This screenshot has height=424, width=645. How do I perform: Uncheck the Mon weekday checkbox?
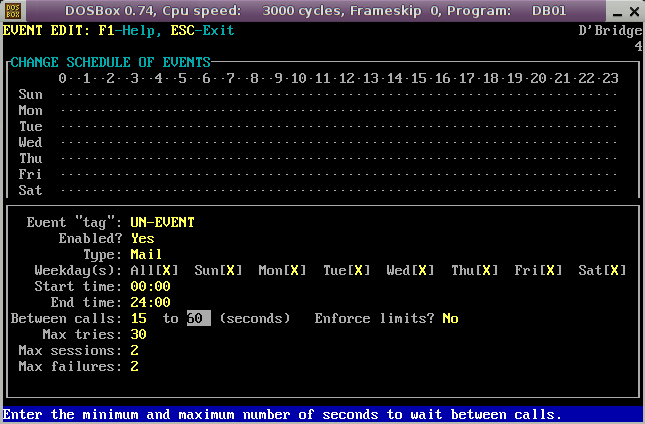(295, 270)
